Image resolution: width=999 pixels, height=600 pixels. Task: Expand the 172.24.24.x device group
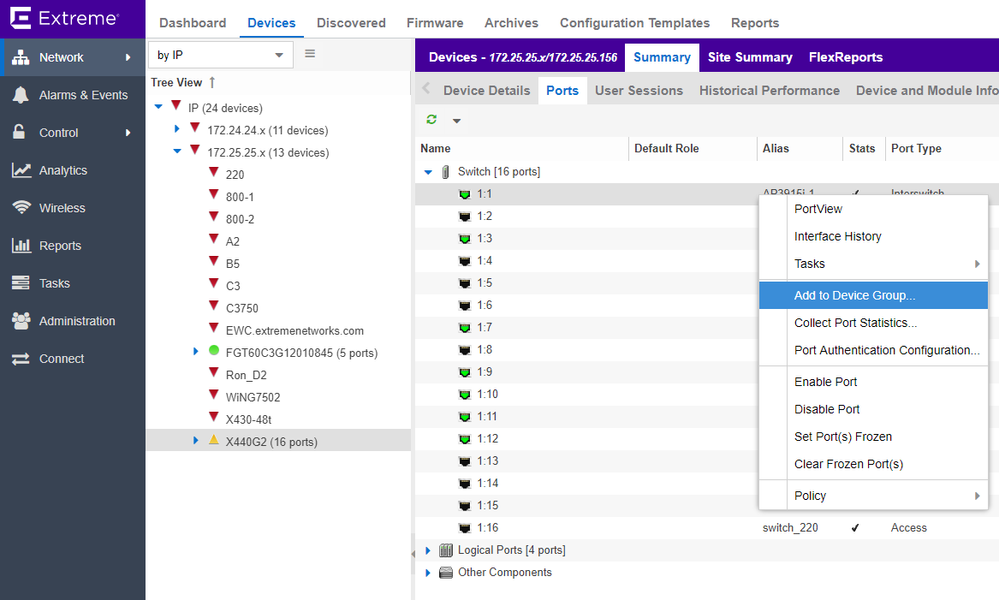(x=177, y=130)
